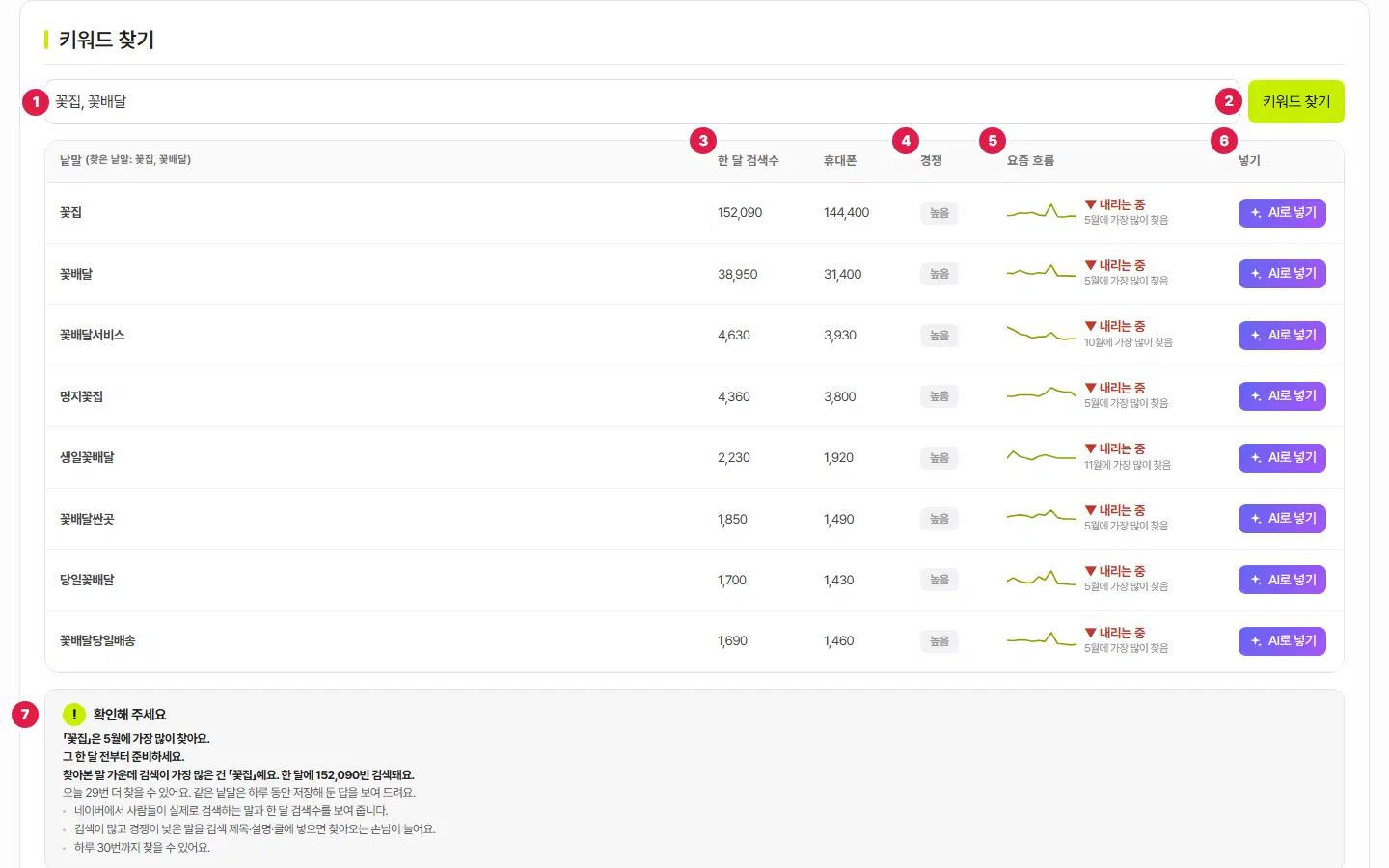
Task: Select the 당일꽃배달 trend sparkline
Action: [x=1041, y=579]
